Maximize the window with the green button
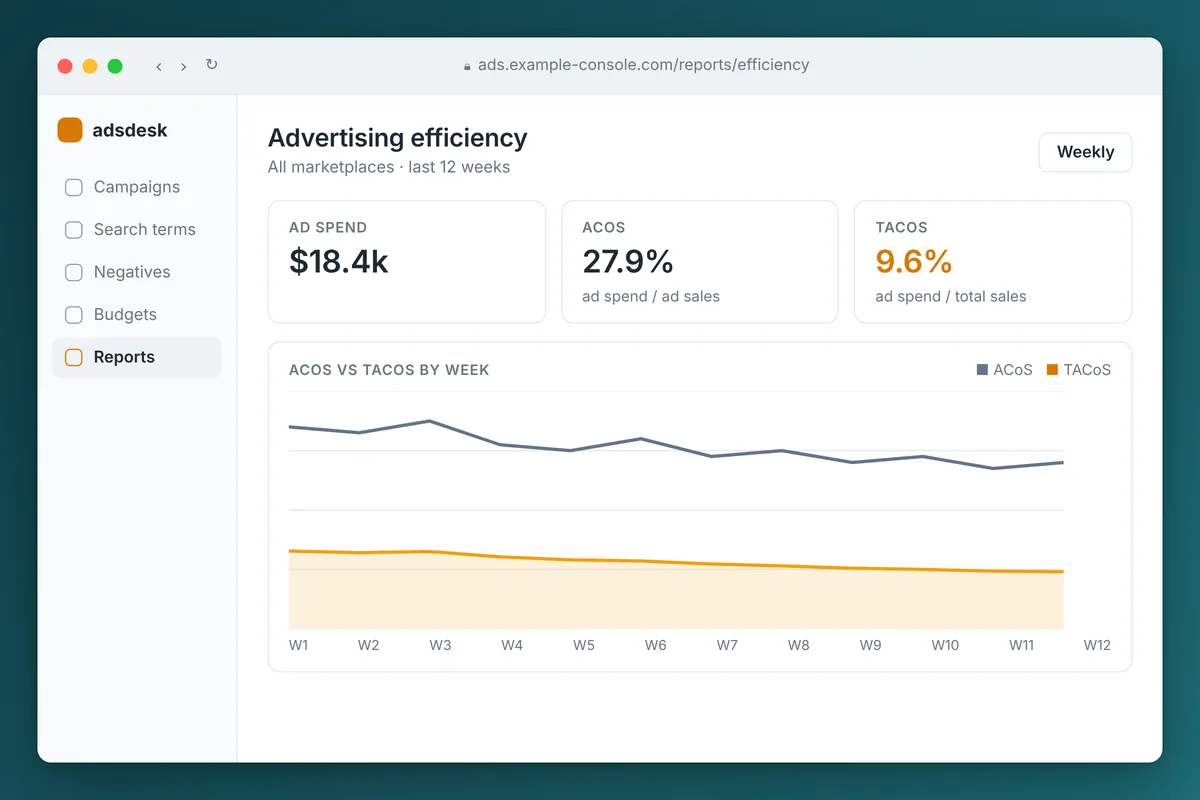Viewport: 1200px width, 800px height. tap(115, 66)
